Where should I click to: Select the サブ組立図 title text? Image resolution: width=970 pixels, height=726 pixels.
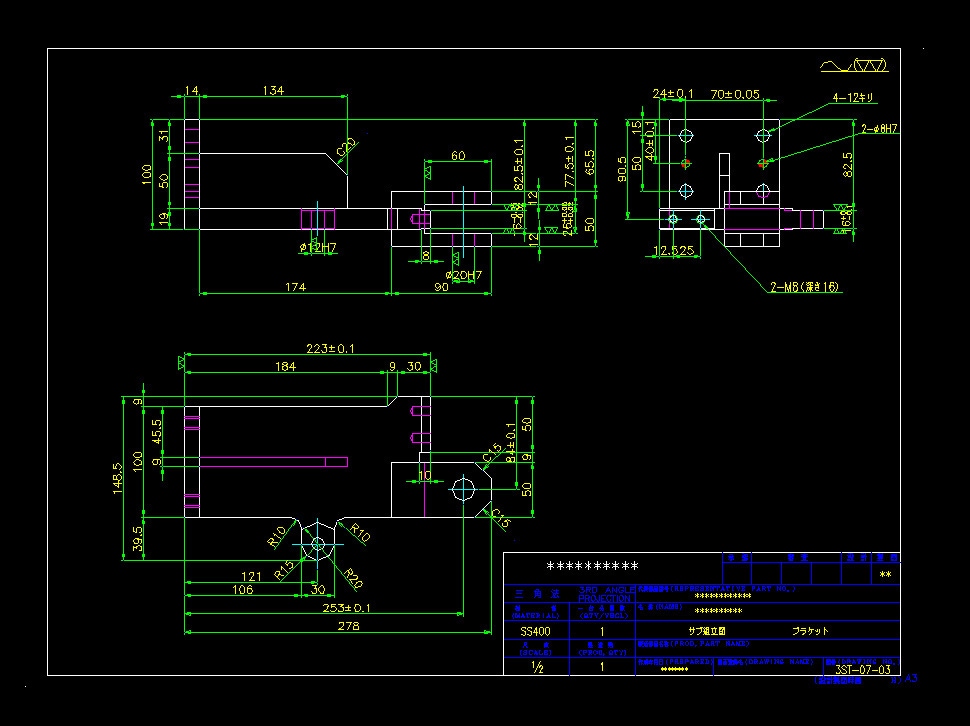tap(706, 631)
